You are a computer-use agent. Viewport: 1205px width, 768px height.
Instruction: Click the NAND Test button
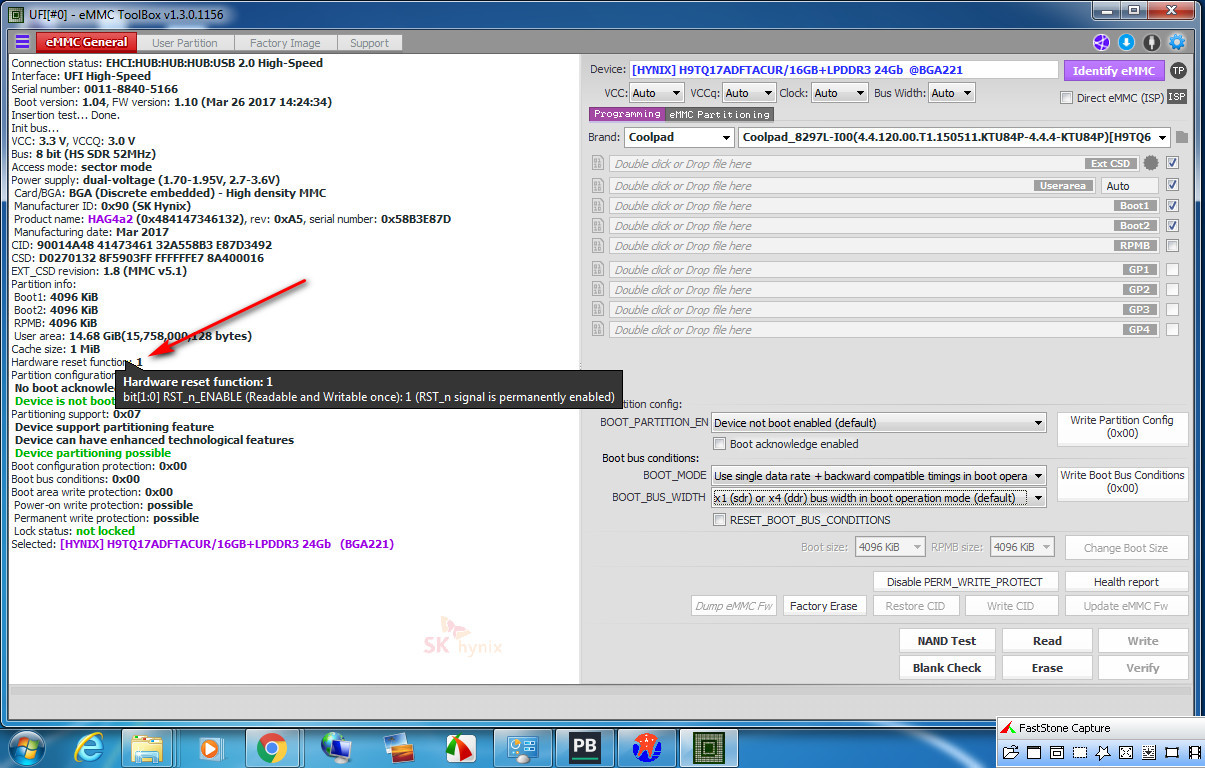pos(947,641)
